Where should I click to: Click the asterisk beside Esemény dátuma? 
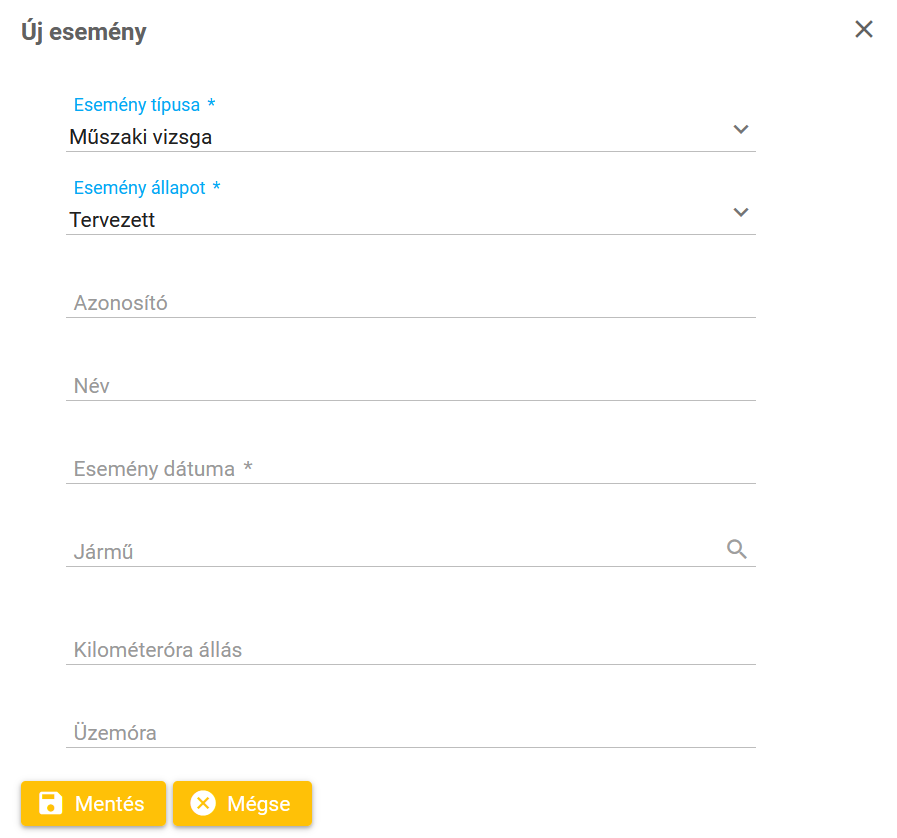click(x=248, y=468)
